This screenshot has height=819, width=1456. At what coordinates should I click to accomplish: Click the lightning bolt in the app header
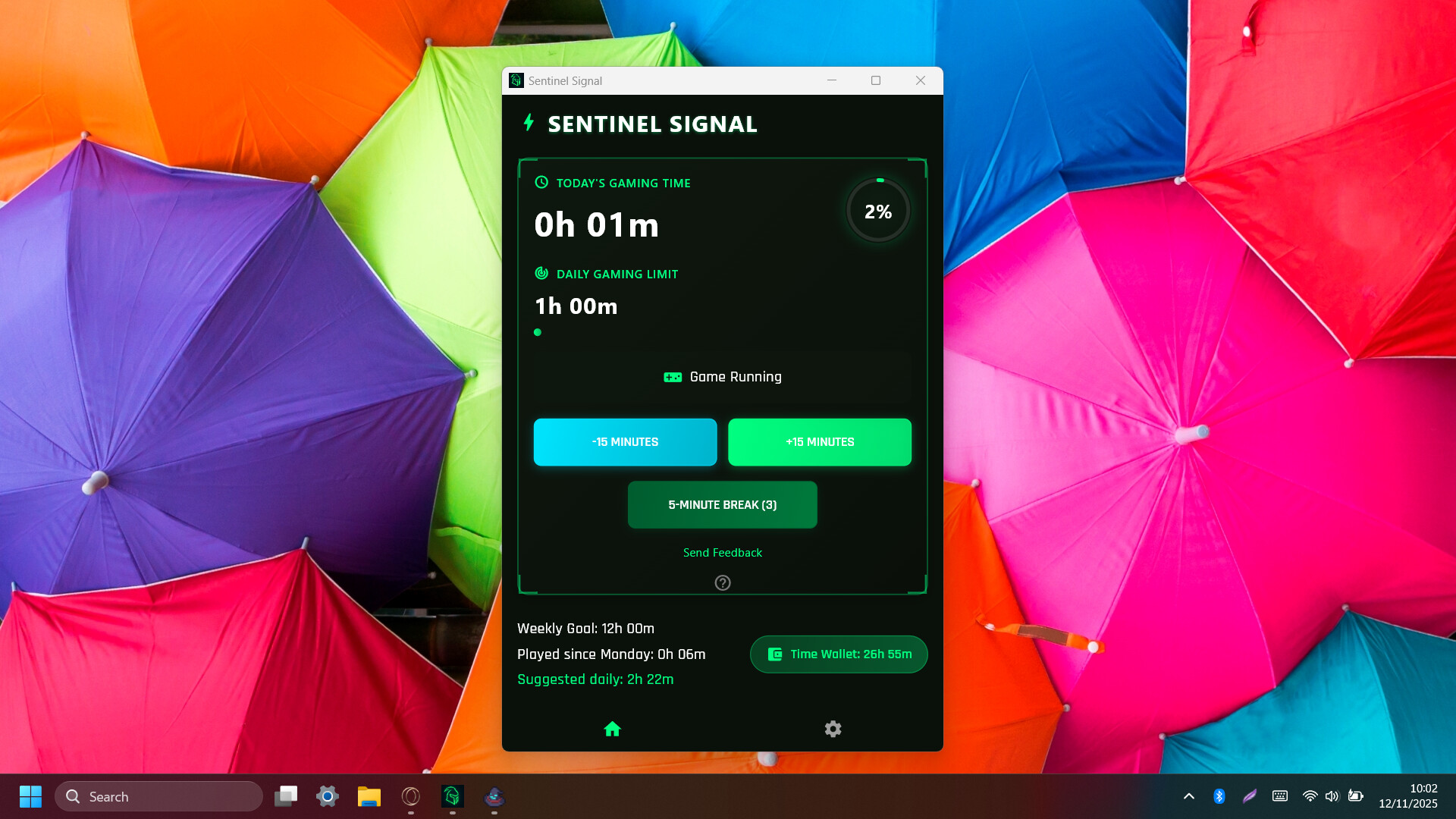pos(529,123)
